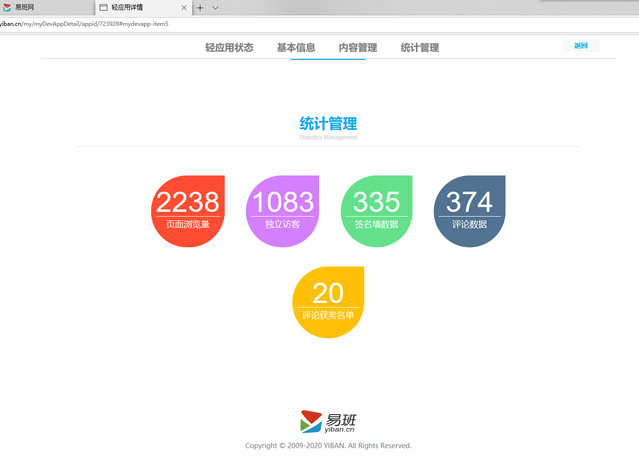
Task: Click the blue 评论数据 374 badge
Action: coord(469,210)
